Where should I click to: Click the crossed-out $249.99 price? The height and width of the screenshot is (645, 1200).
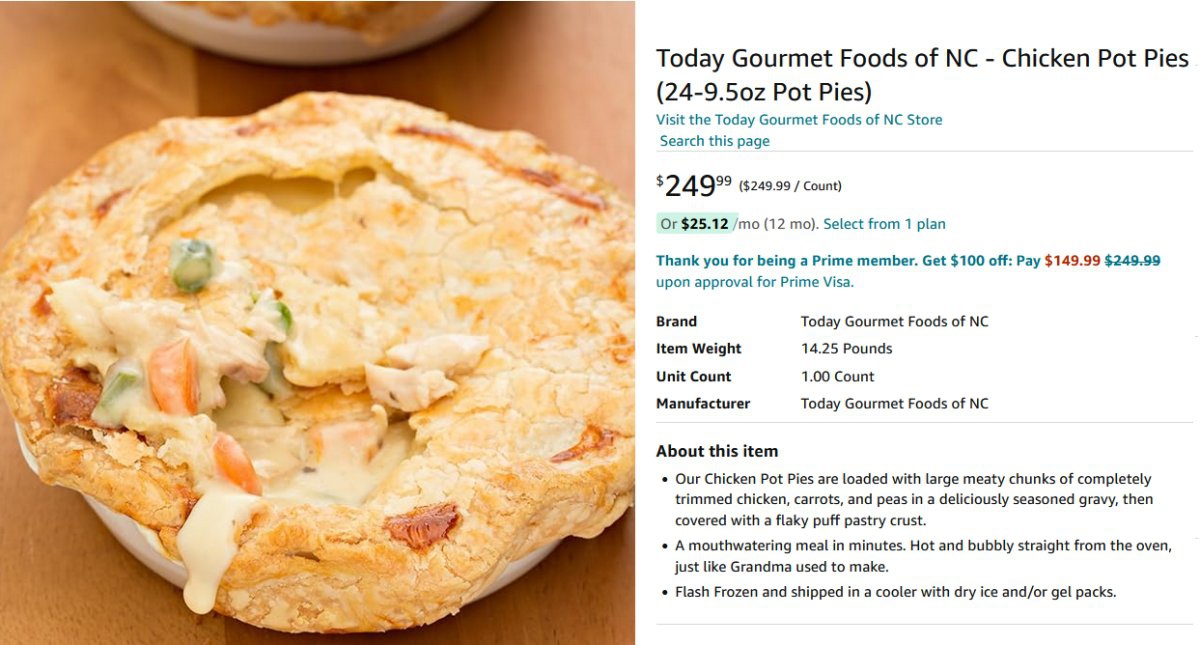pos(1132,261)
